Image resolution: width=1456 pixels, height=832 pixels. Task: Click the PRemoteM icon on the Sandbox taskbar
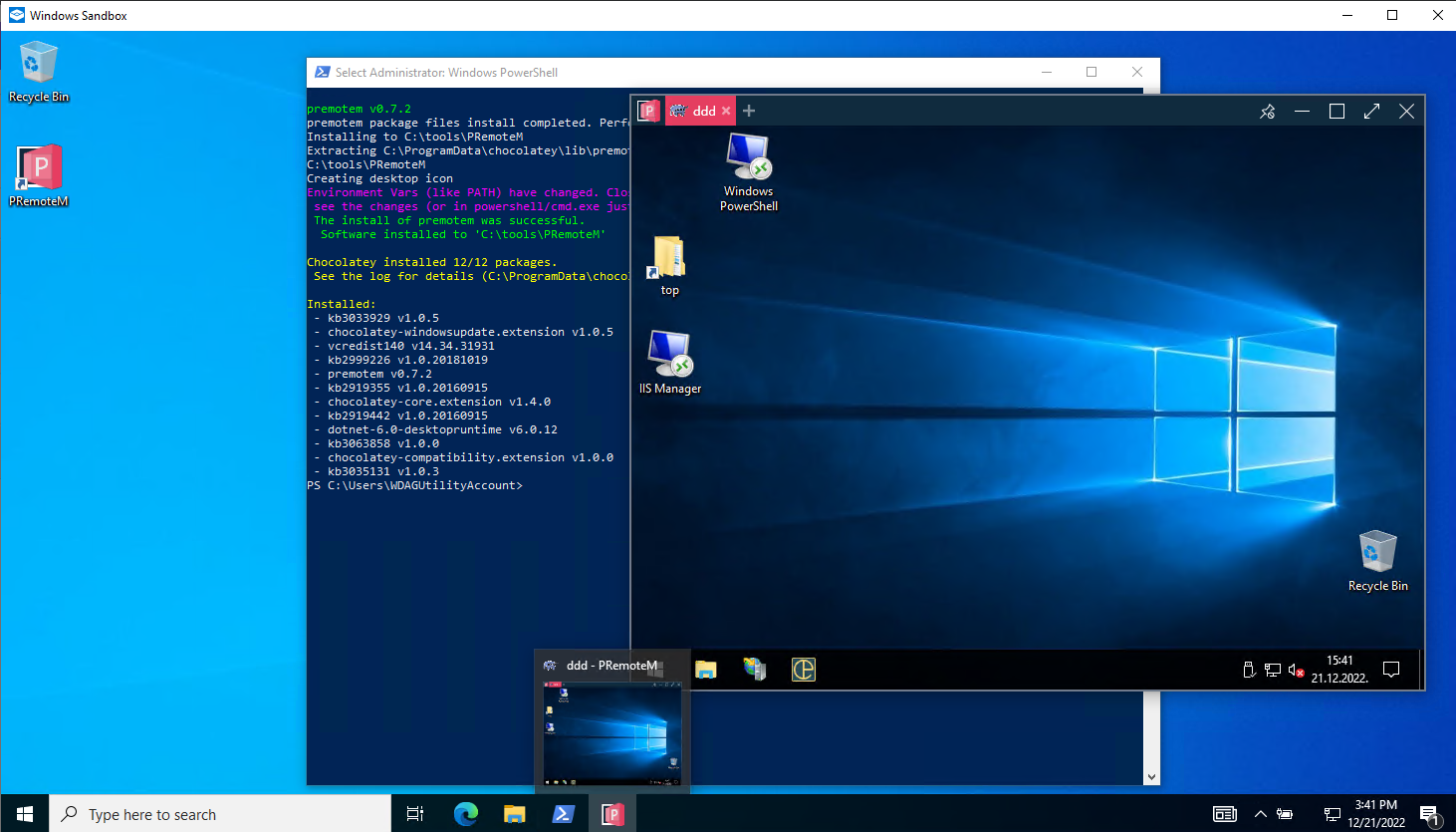tap(612, 814)
